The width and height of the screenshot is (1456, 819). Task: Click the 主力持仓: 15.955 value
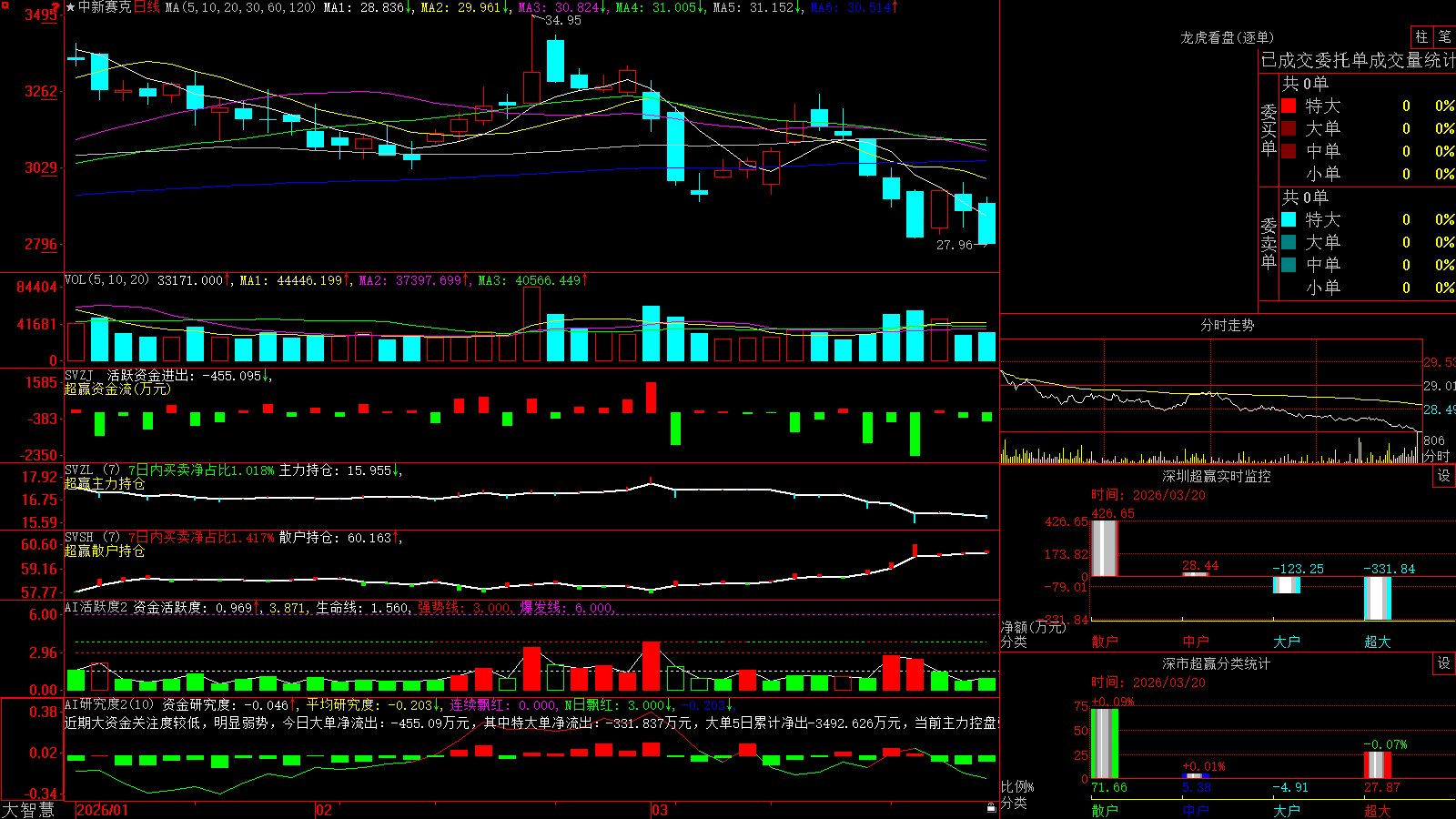click(340, 470)
